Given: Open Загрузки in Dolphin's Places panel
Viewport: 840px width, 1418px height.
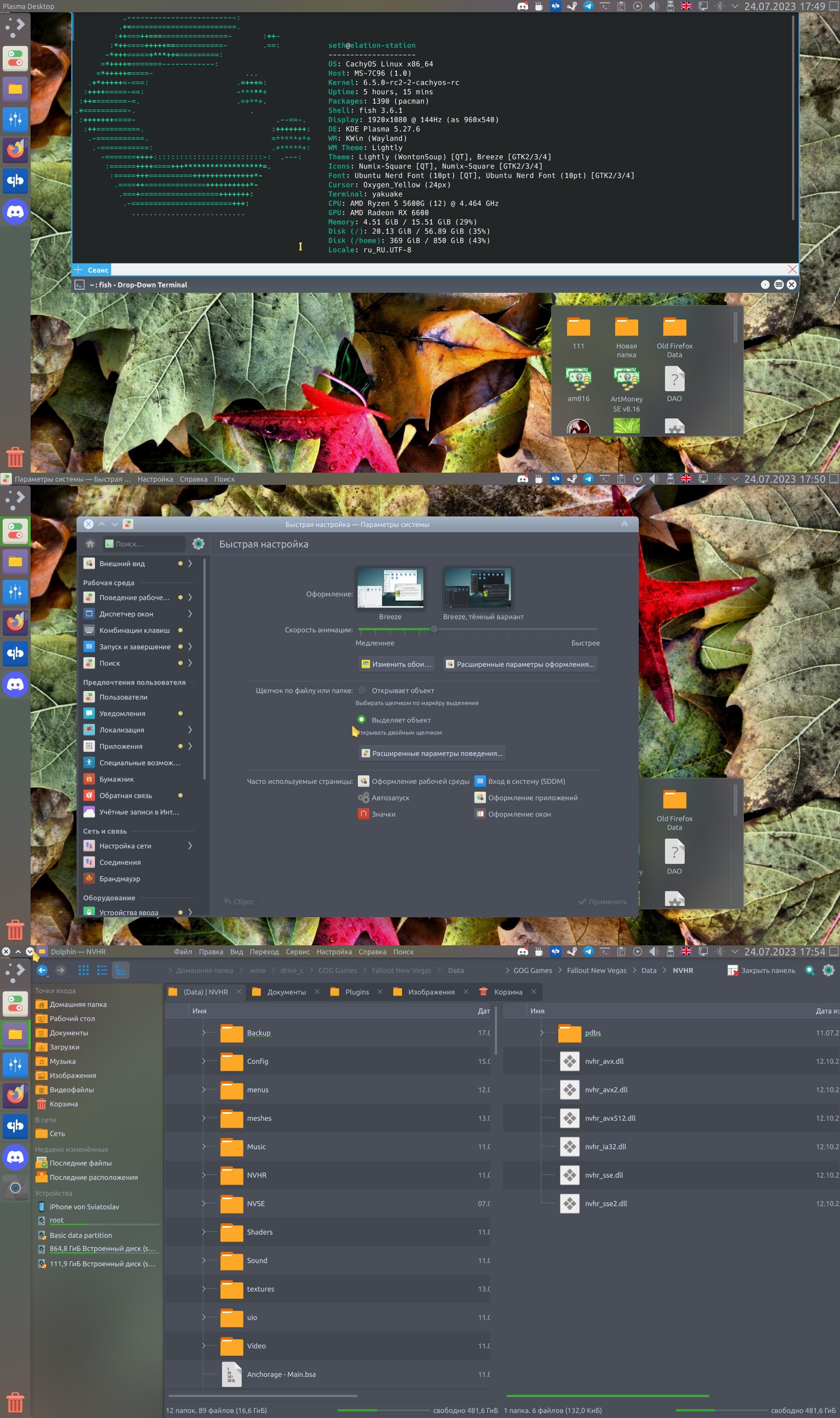Looking at the screenshot, I should coord(64,1047).
